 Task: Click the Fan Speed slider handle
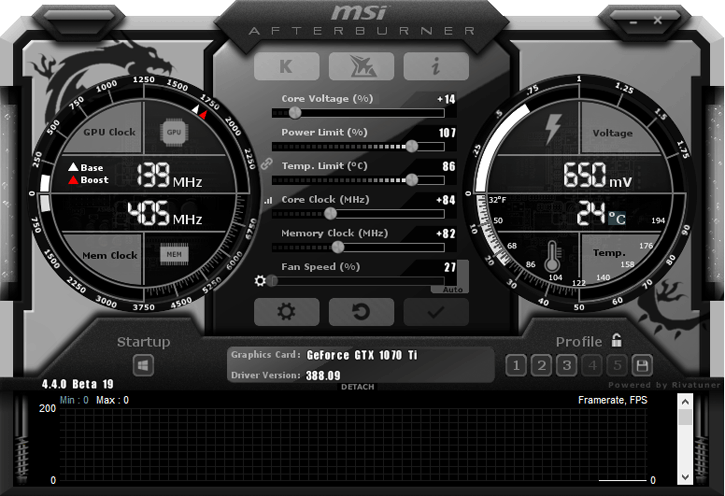point(272,281)
